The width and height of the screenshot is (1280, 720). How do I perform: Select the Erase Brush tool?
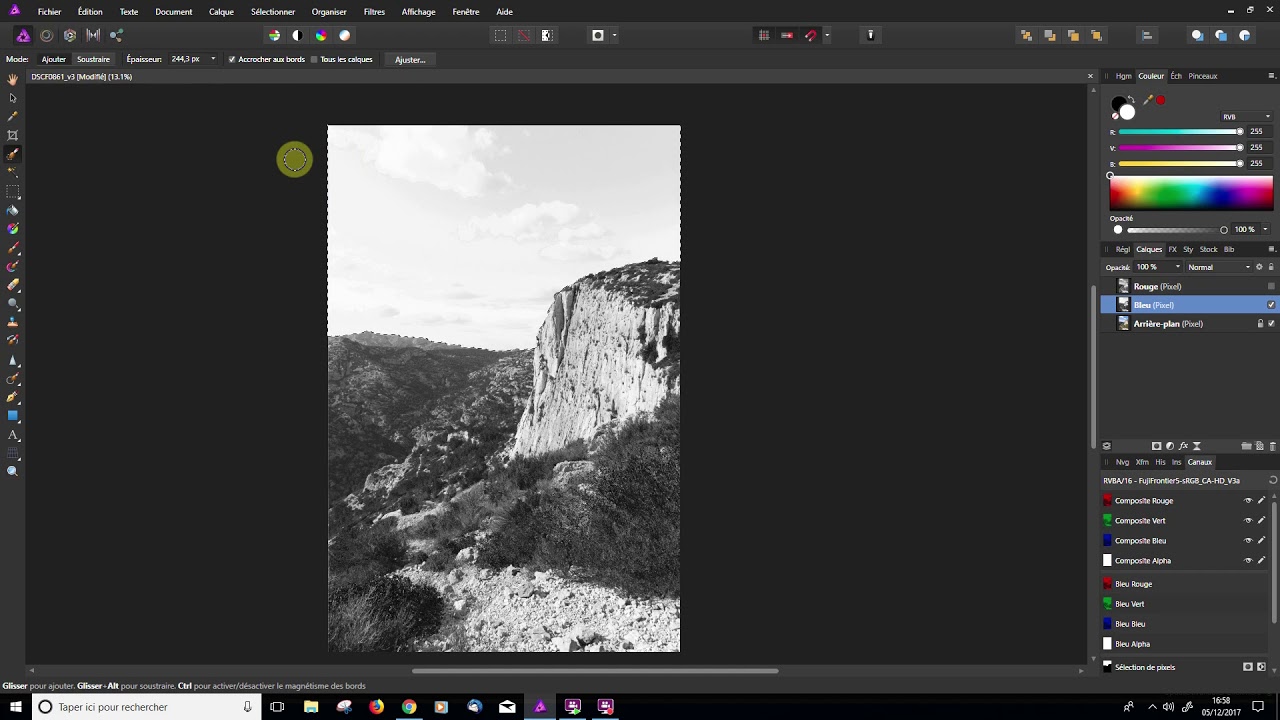pyautogui.click(x=13, y=285)
